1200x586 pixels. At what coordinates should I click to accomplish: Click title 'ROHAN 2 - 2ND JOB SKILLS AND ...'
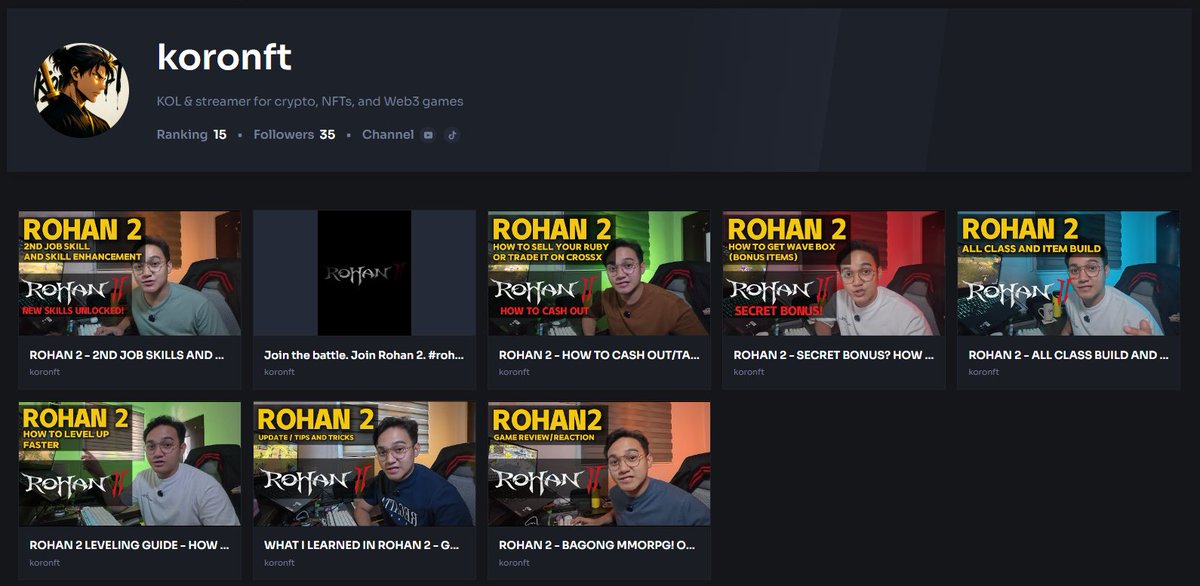tap(127, 355)
